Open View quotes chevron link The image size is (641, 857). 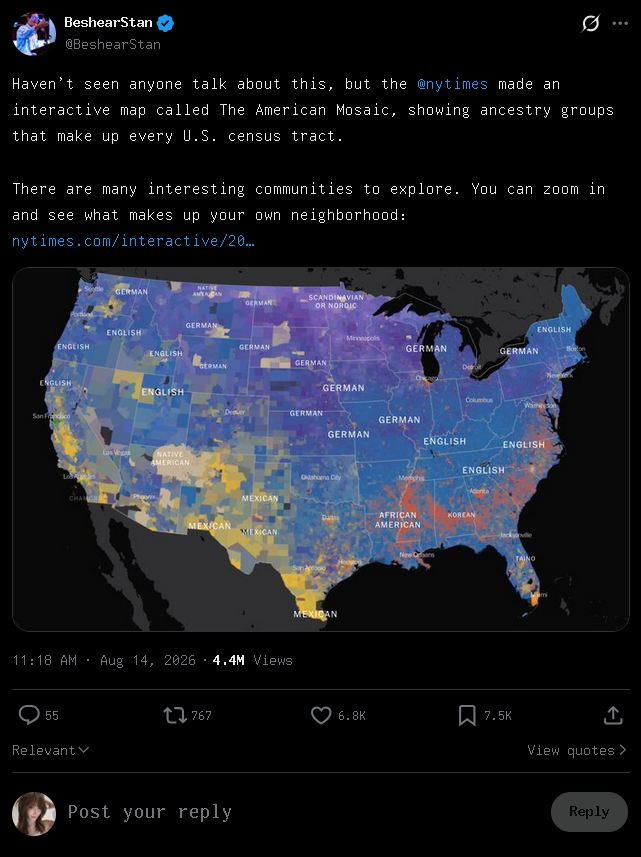(577, 750)
